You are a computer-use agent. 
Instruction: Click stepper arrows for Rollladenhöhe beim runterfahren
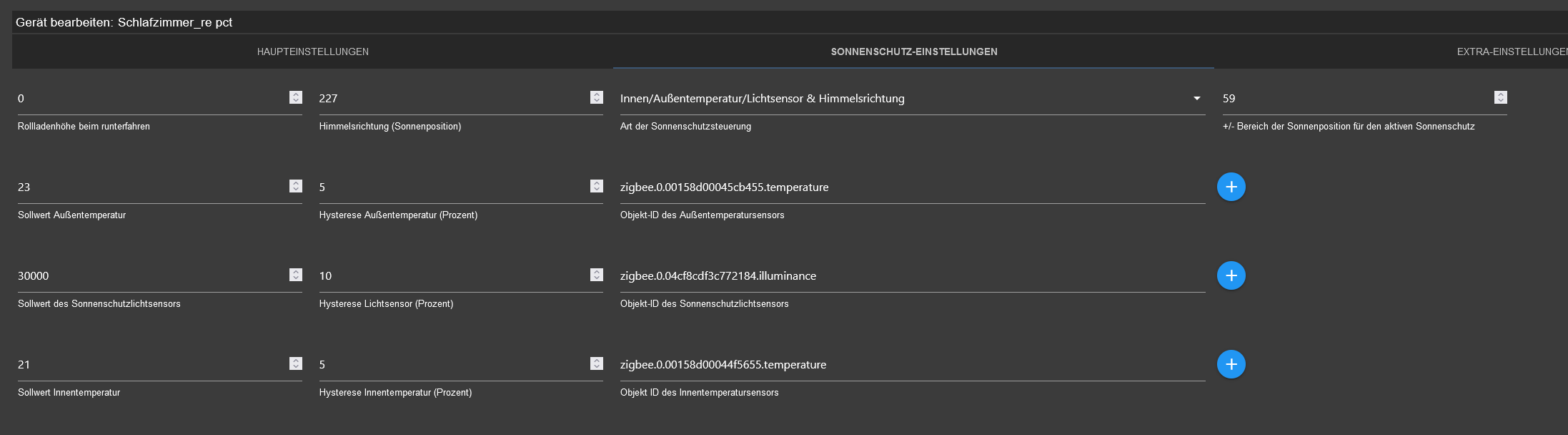pos(296,97)
